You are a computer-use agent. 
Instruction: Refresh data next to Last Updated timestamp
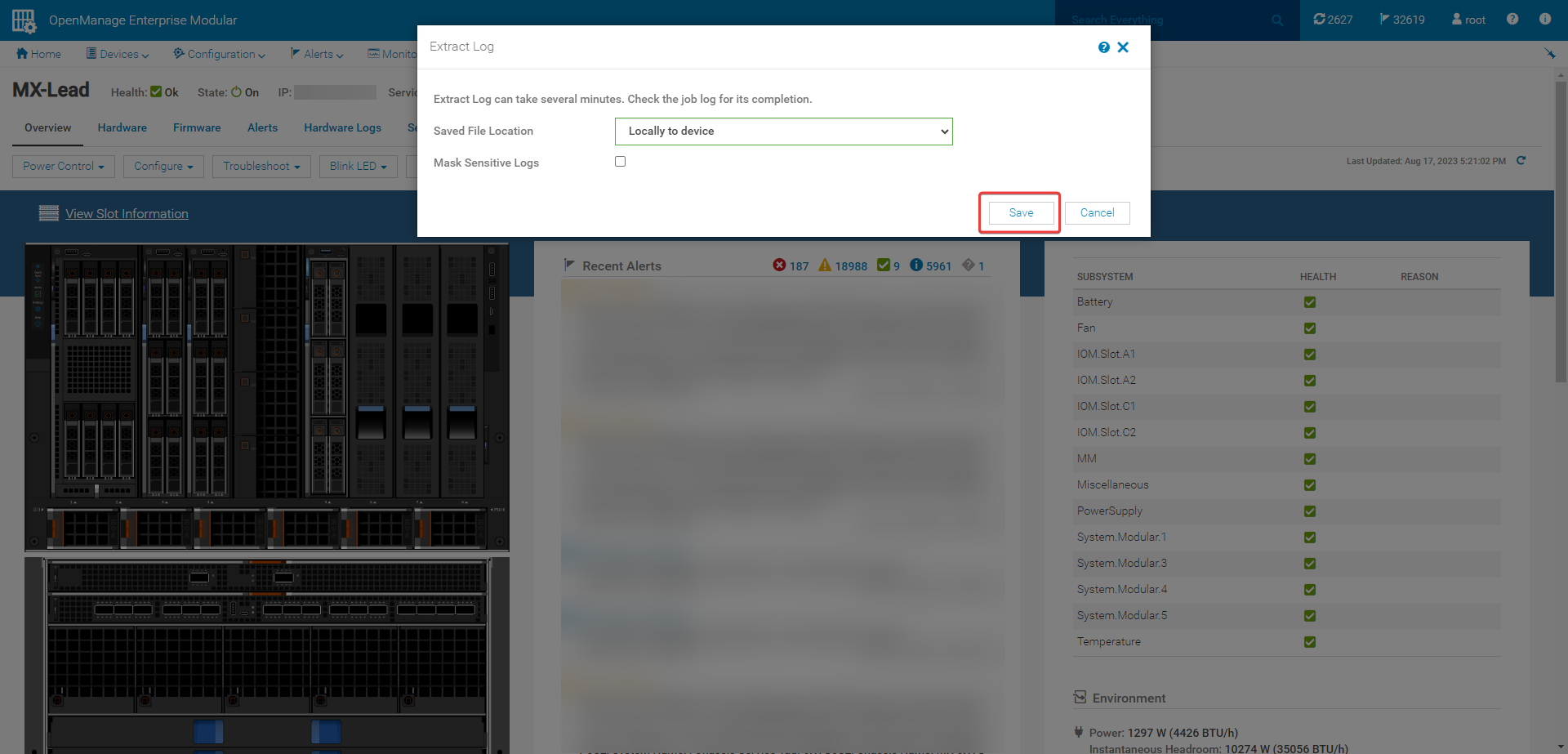pos(1522,161)
